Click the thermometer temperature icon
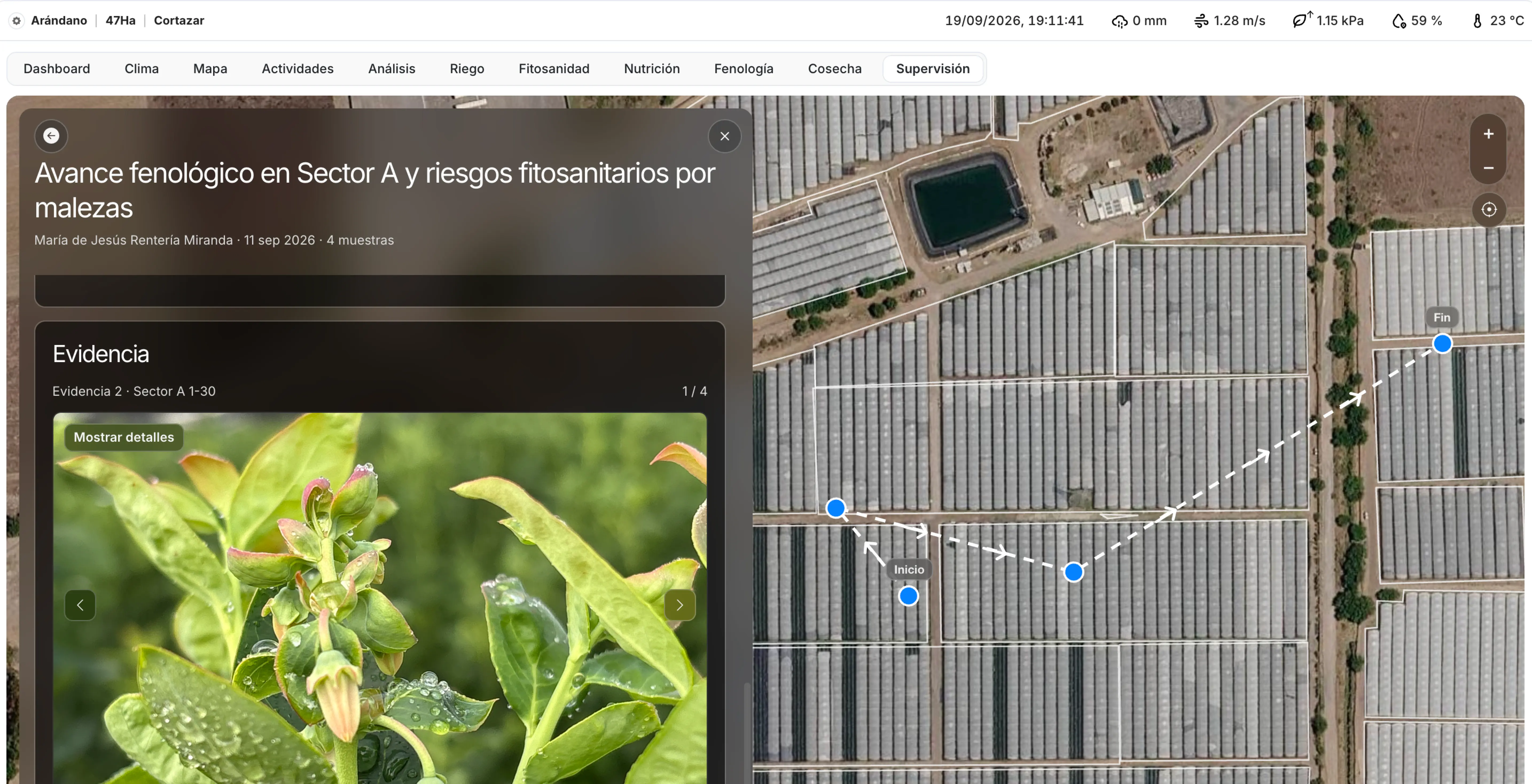 tap(1477, 21)
